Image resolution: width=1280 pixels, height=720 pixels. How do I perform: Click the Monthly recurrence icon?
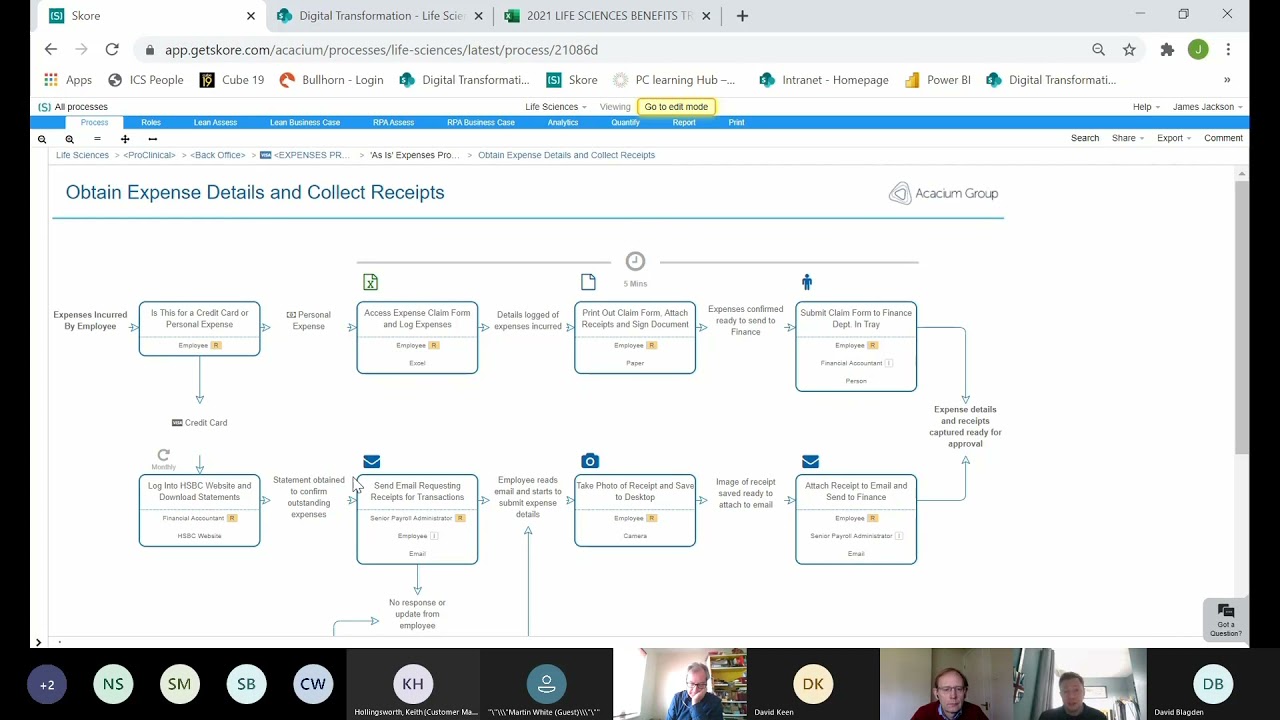[x=164, y=455]
